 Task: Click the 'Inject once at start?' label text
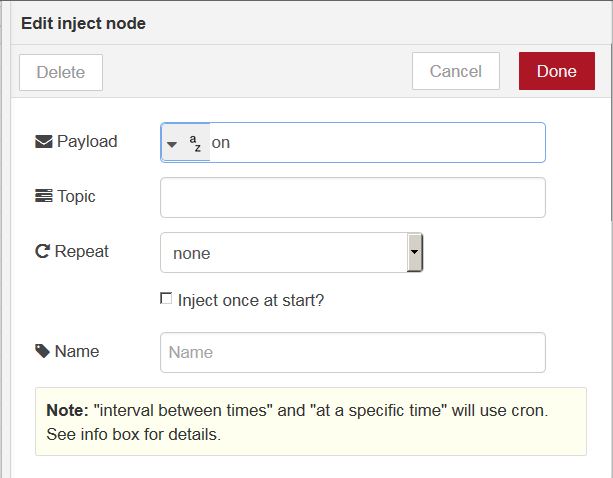251,299
